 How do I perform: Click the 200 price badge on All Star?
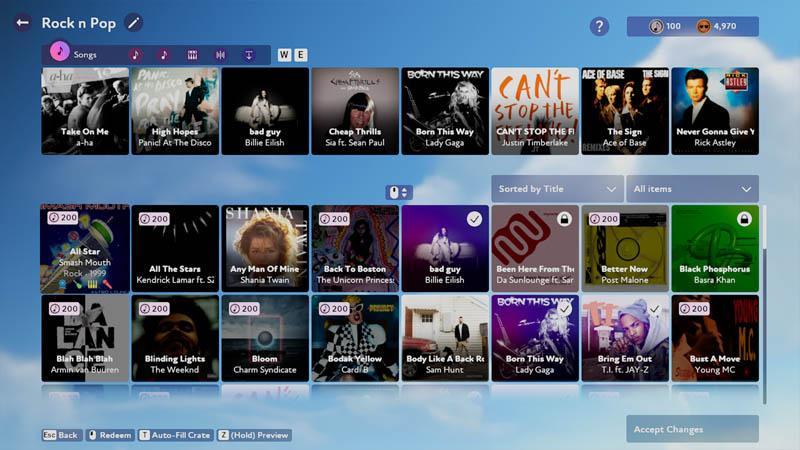point(63,218)
